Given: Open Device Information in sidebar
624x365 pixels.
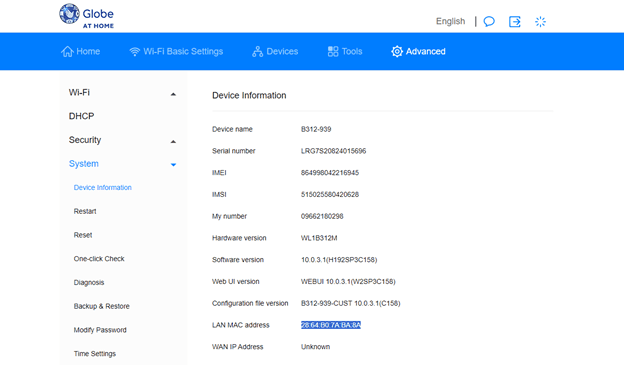Looking at the screenshot, I should 103,187.
